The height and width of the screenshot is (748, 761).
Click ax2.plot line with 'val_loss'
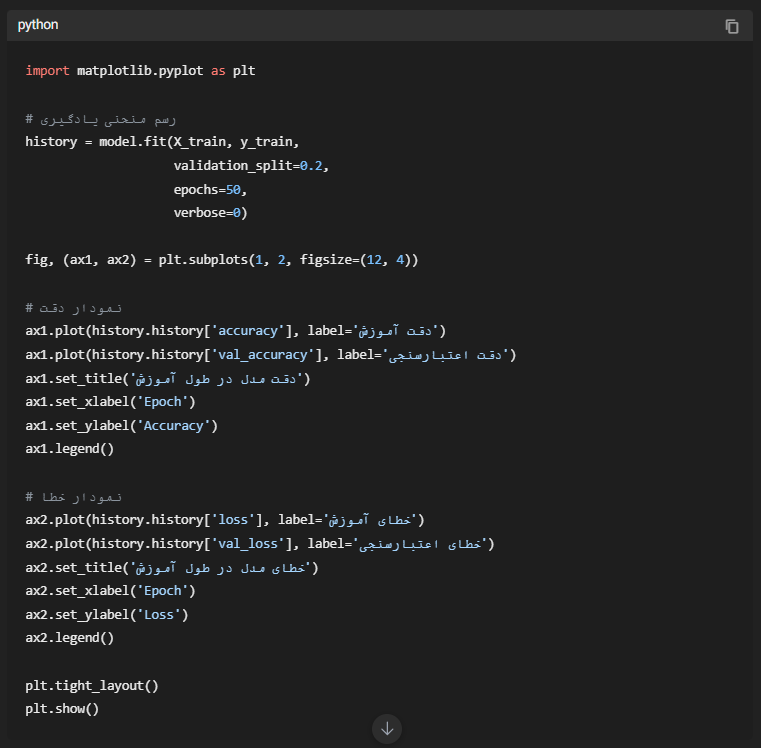coord(260,544)
